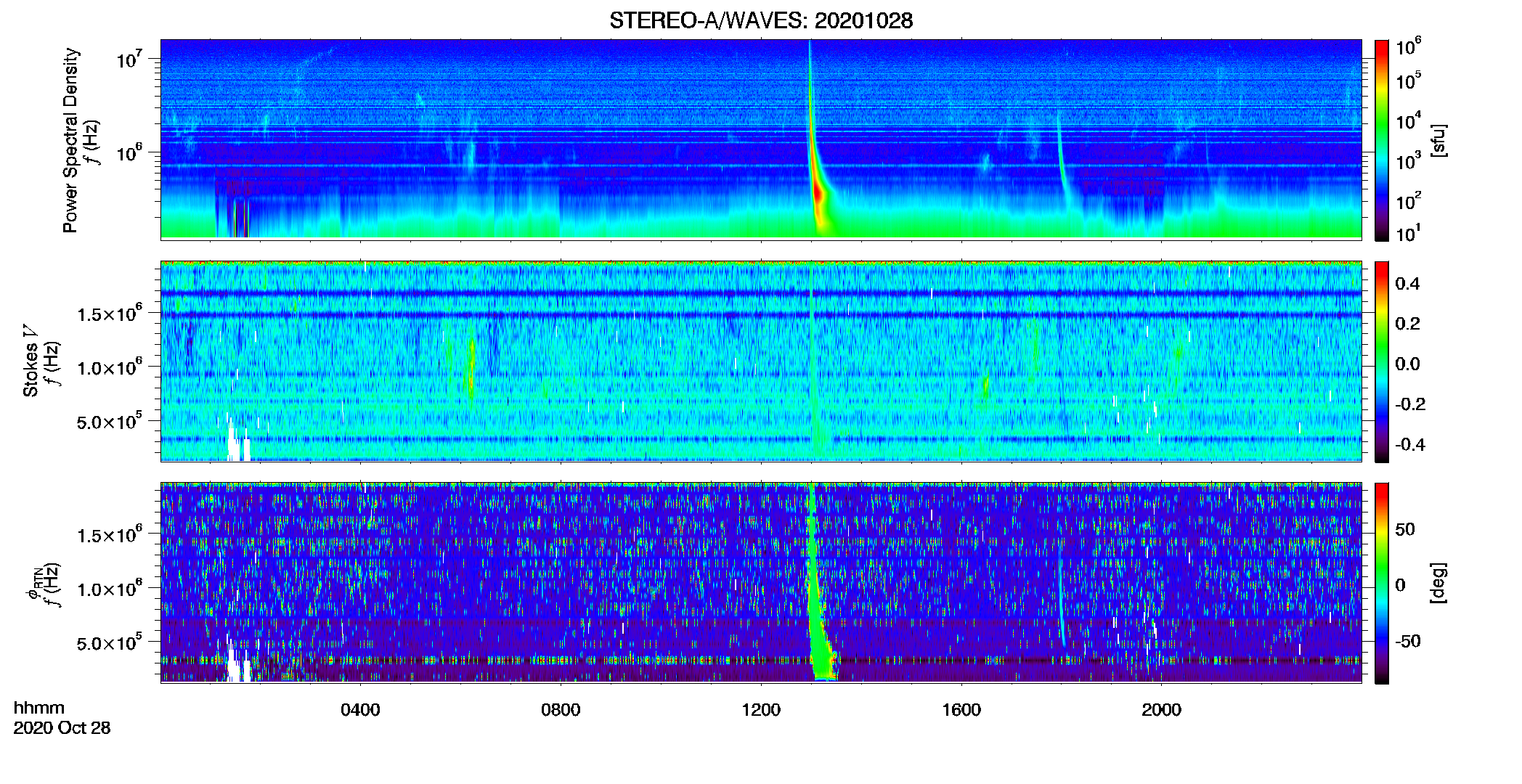Click the 10^6 frequency tick of top panel

point(131,152)
